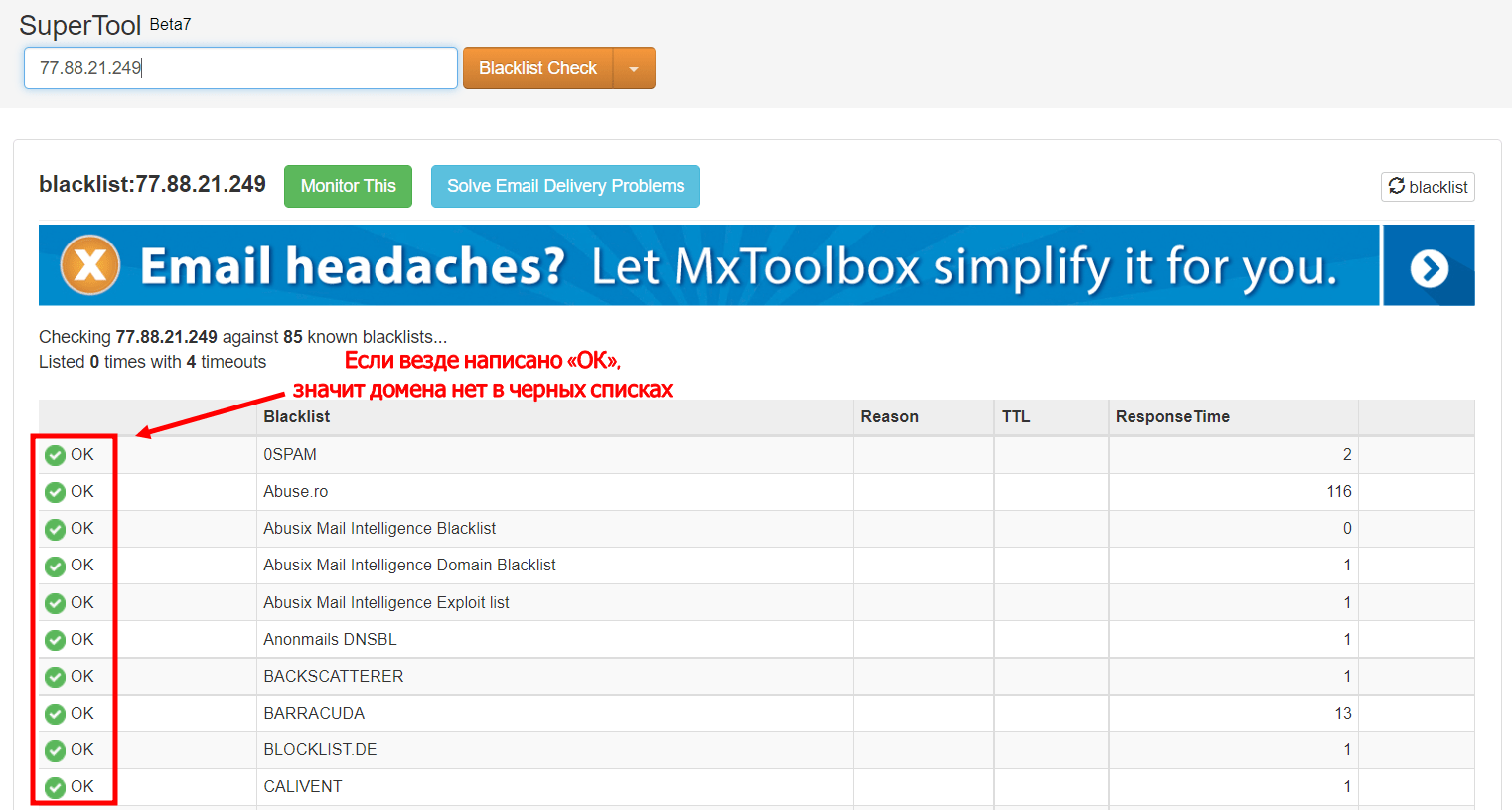The height and width of the screenshot is (810, 1512).
Task: Sort by the Blacklist column header
Action: (x=297, y=417)
